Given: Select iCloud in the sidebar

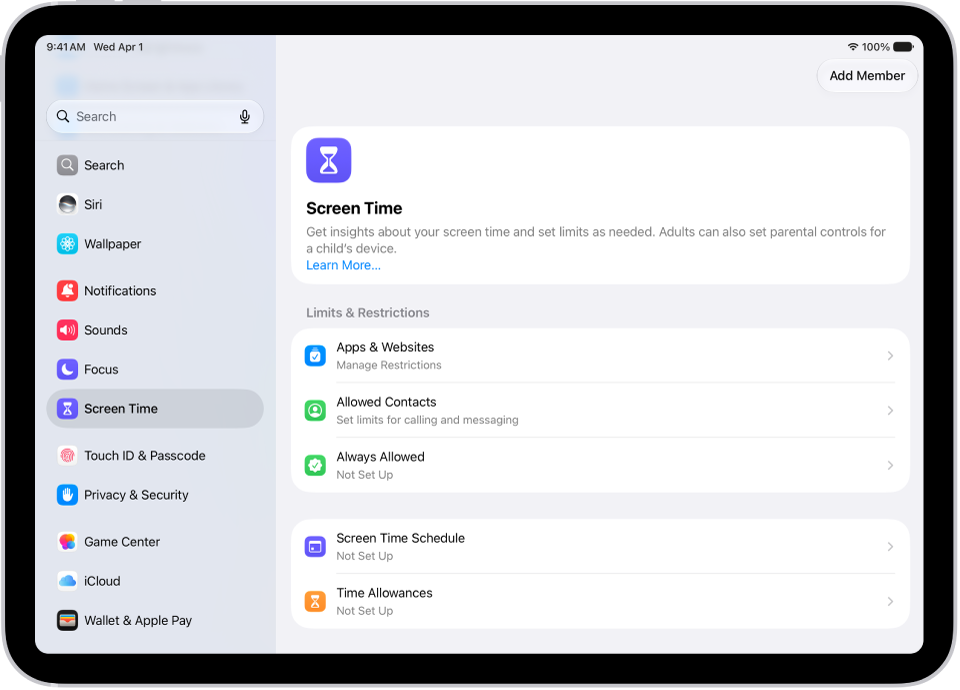Looking at the screenshot, I should (155, 581).
